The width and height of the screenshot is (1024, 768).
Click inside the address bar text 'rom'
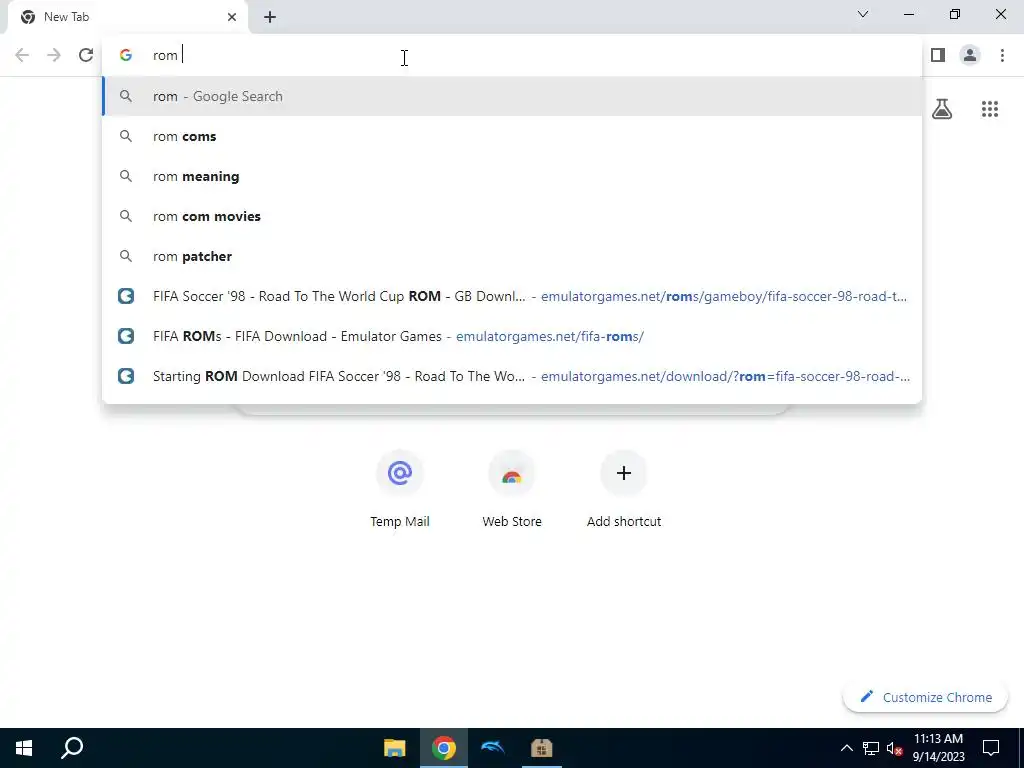[x=165, y=56]
